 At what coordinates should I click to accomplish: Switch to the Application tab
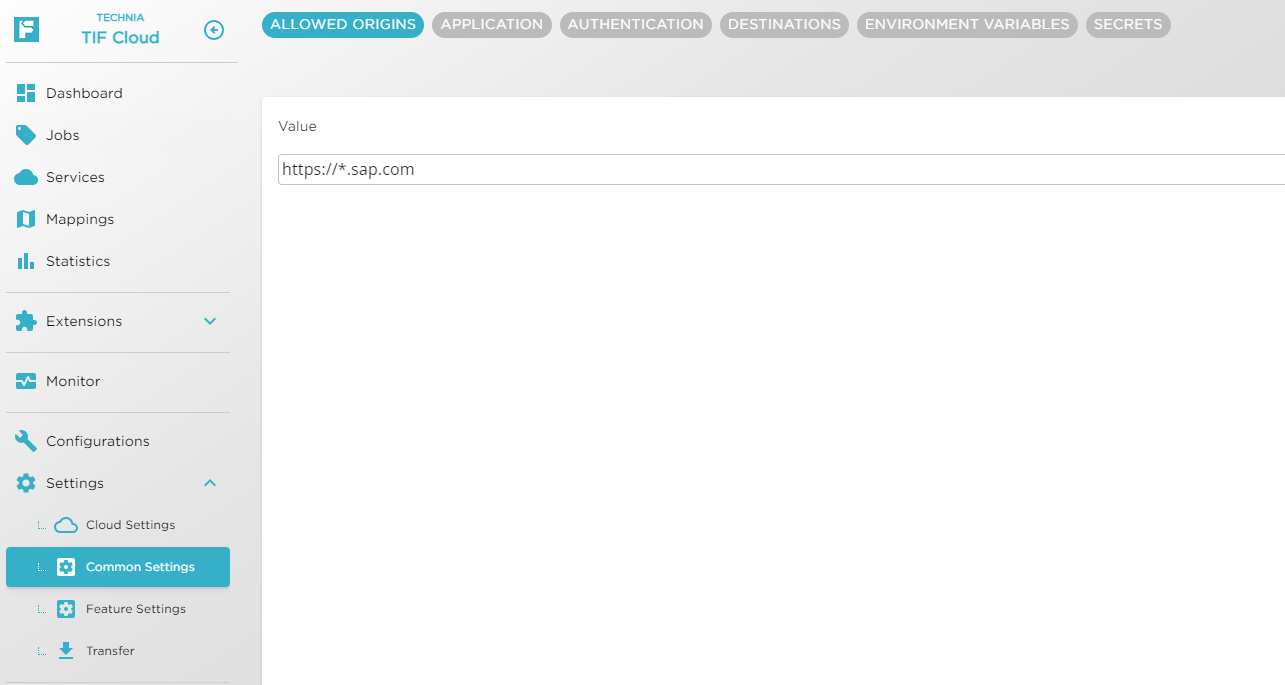[x=491, y=25]
